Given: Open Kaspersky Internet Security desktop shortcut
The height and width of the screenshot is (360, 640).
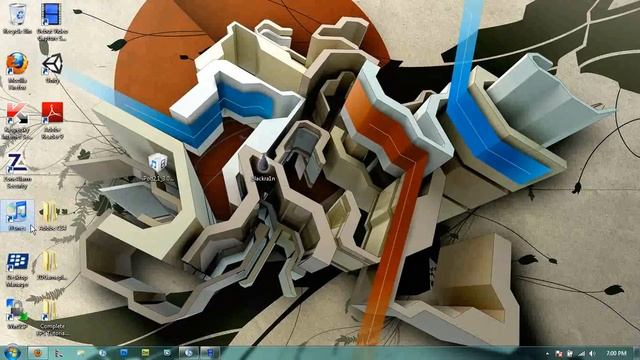Looking at the screenshot, I should tap(17, 121).
